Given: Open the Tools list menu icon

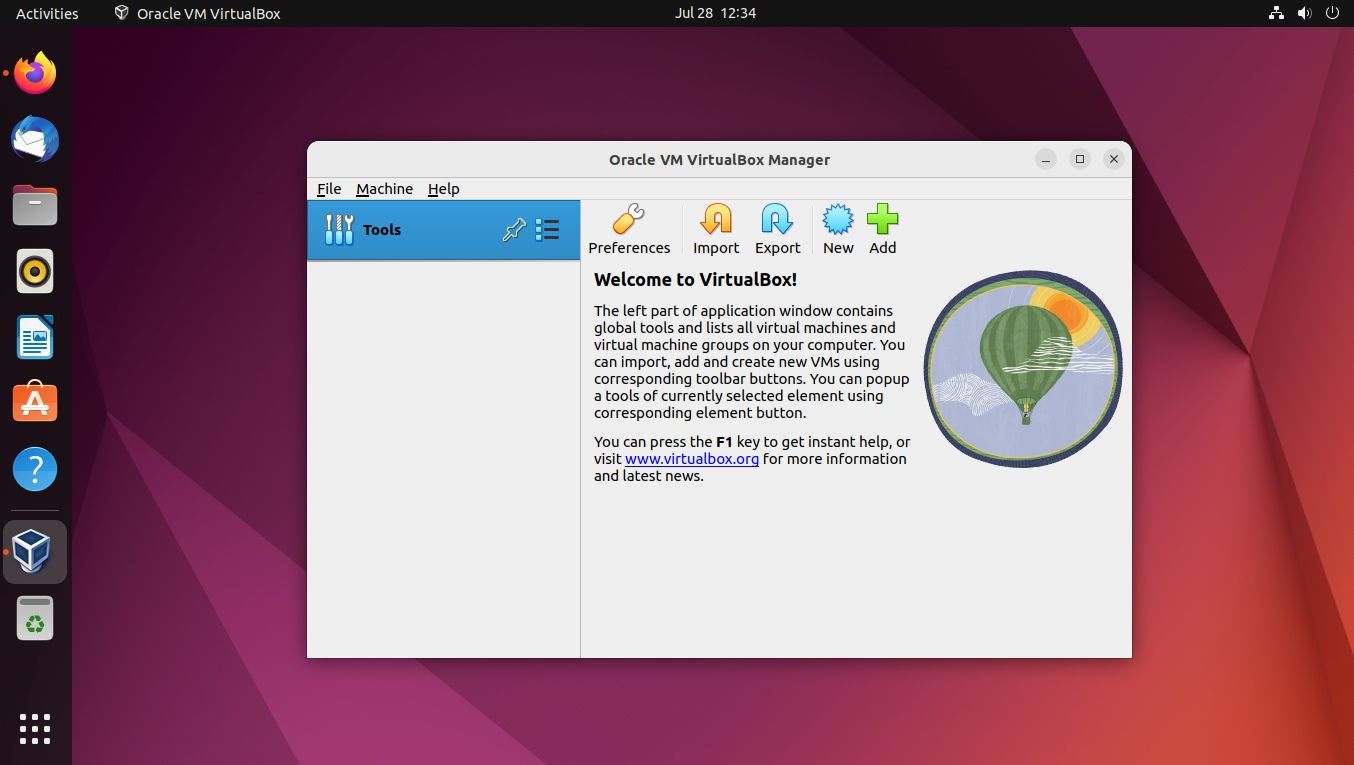Looking at the screenshot, I should coord(547,230).
